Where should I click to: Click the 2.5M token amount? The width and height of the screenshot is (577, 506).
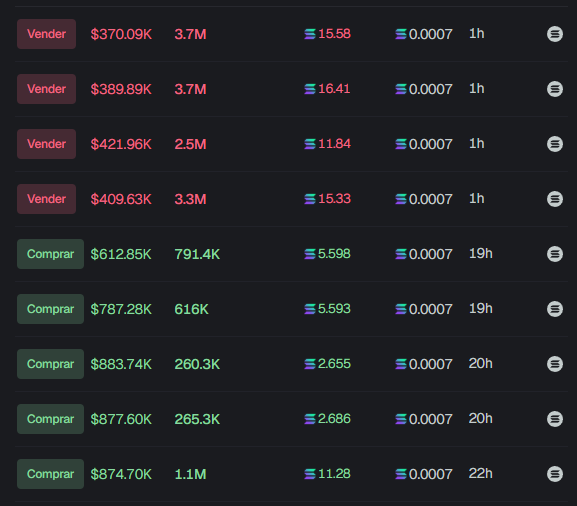pos(190,144)
